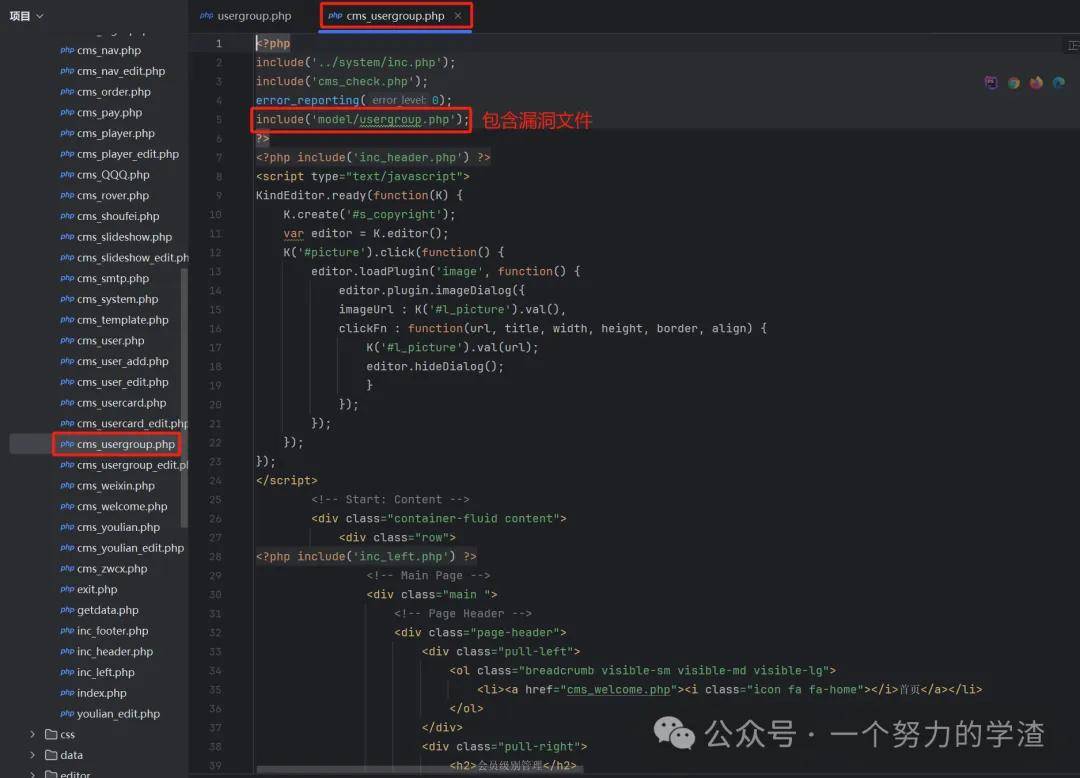Open cms_QQQ.php from the project tree
Image resolution: width=1080 pixels, height=778 pixels.
tap(105, 175)
